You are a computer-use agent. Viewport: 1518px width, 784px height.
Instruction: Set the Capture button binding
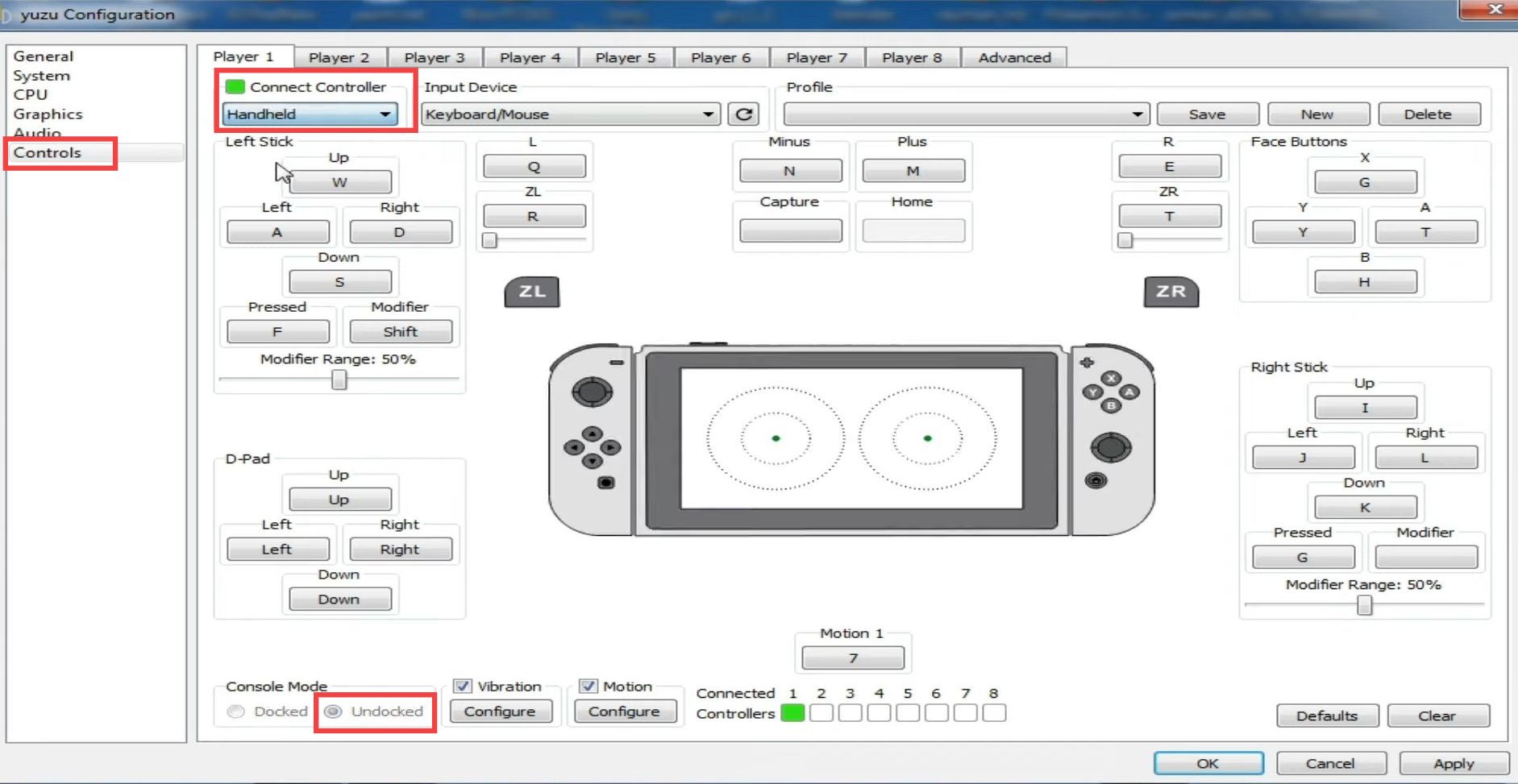click(791, 231)
